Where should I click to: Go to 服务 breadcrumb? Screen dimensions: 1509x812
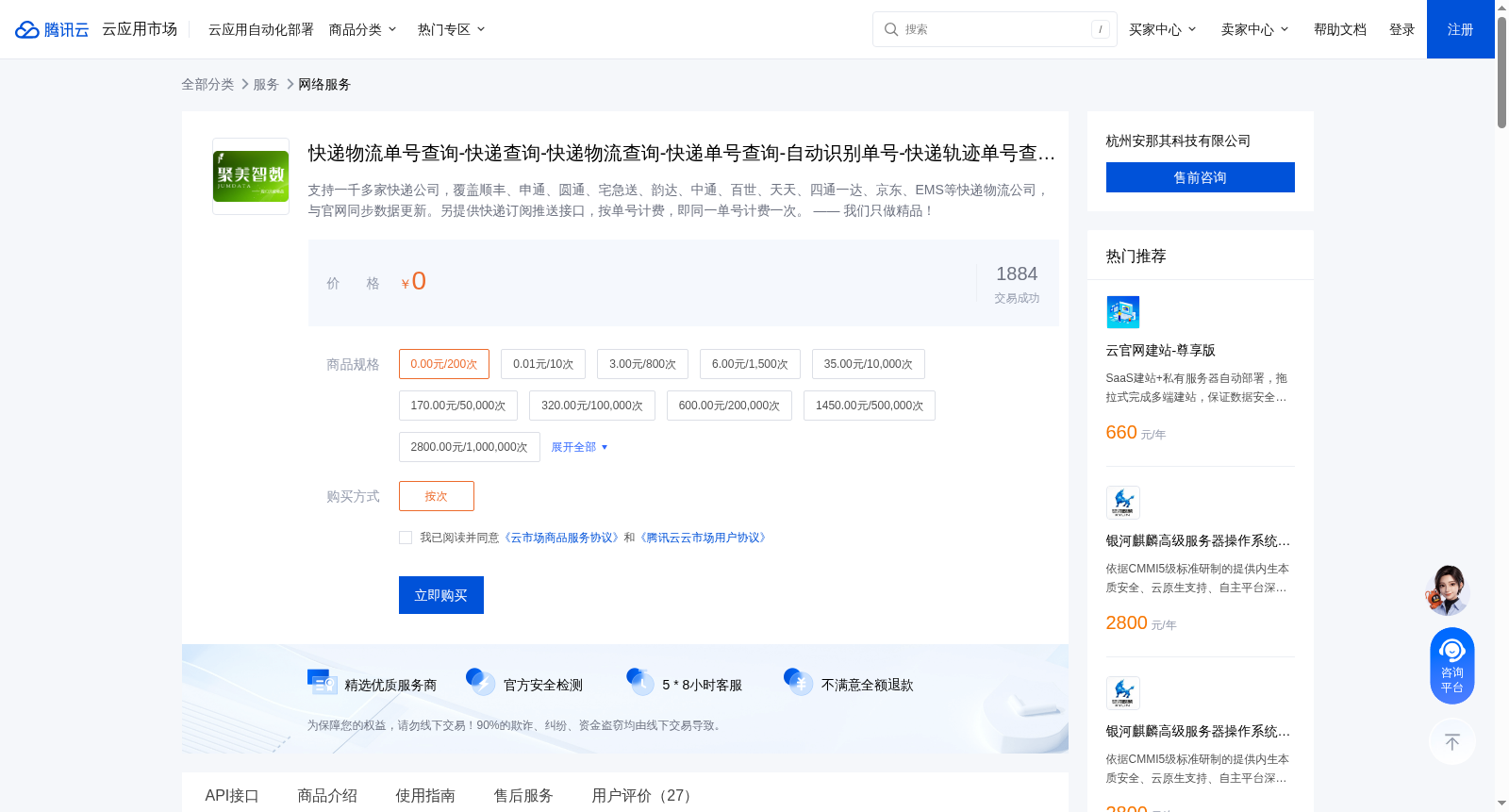266,85
